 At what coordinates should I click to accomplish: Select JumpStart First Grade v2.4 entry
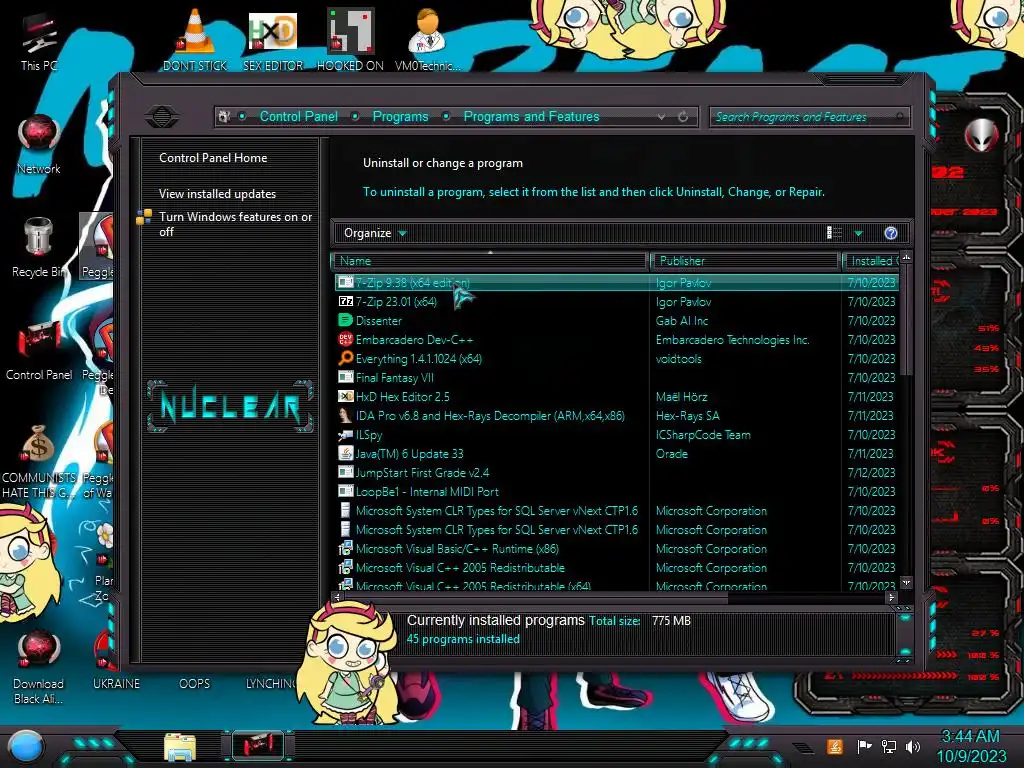[x=423, y=473]
